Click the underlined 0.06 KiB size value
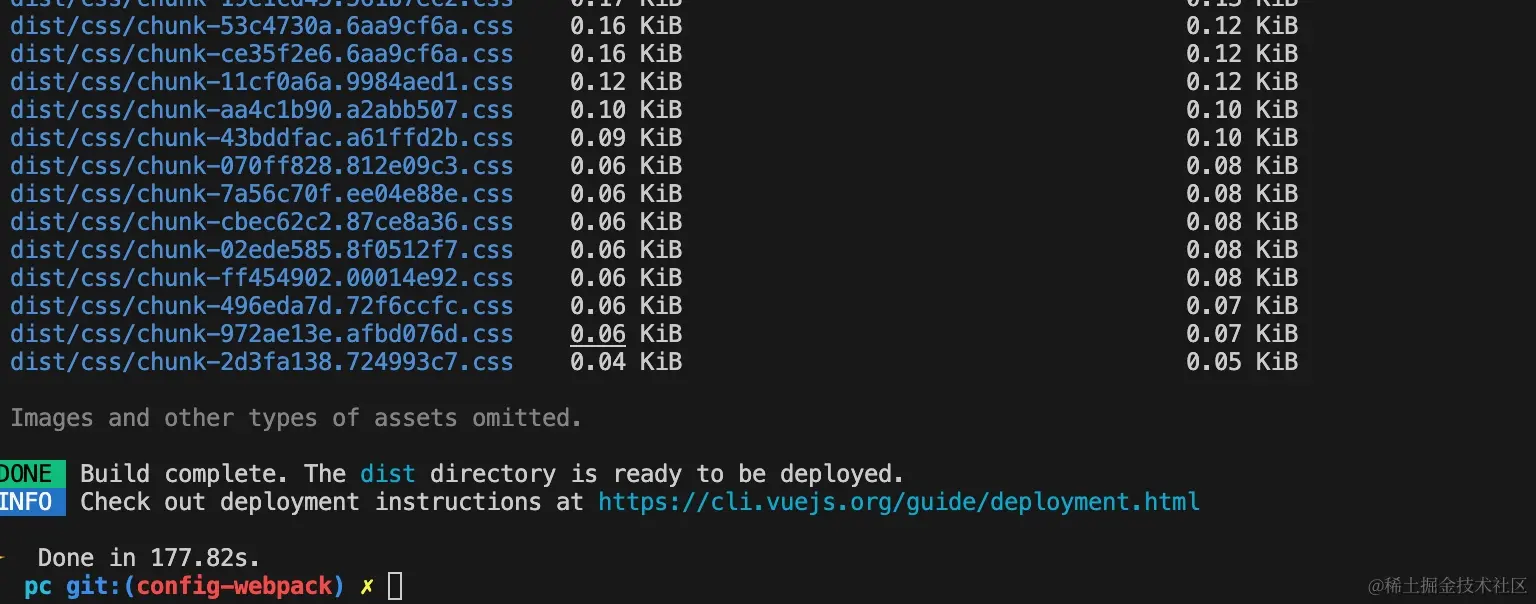1536x604 pixels. [598, 334]
